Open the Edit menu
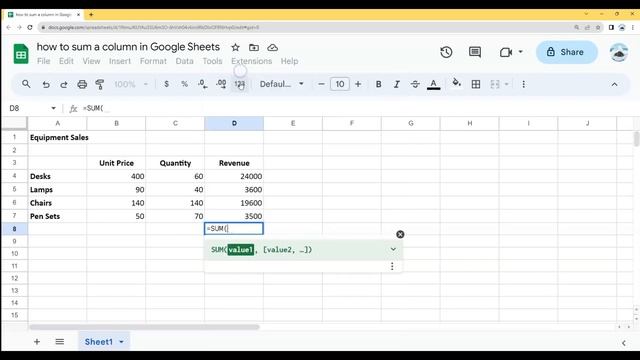The image size is (640, 360). click(66, 61)
